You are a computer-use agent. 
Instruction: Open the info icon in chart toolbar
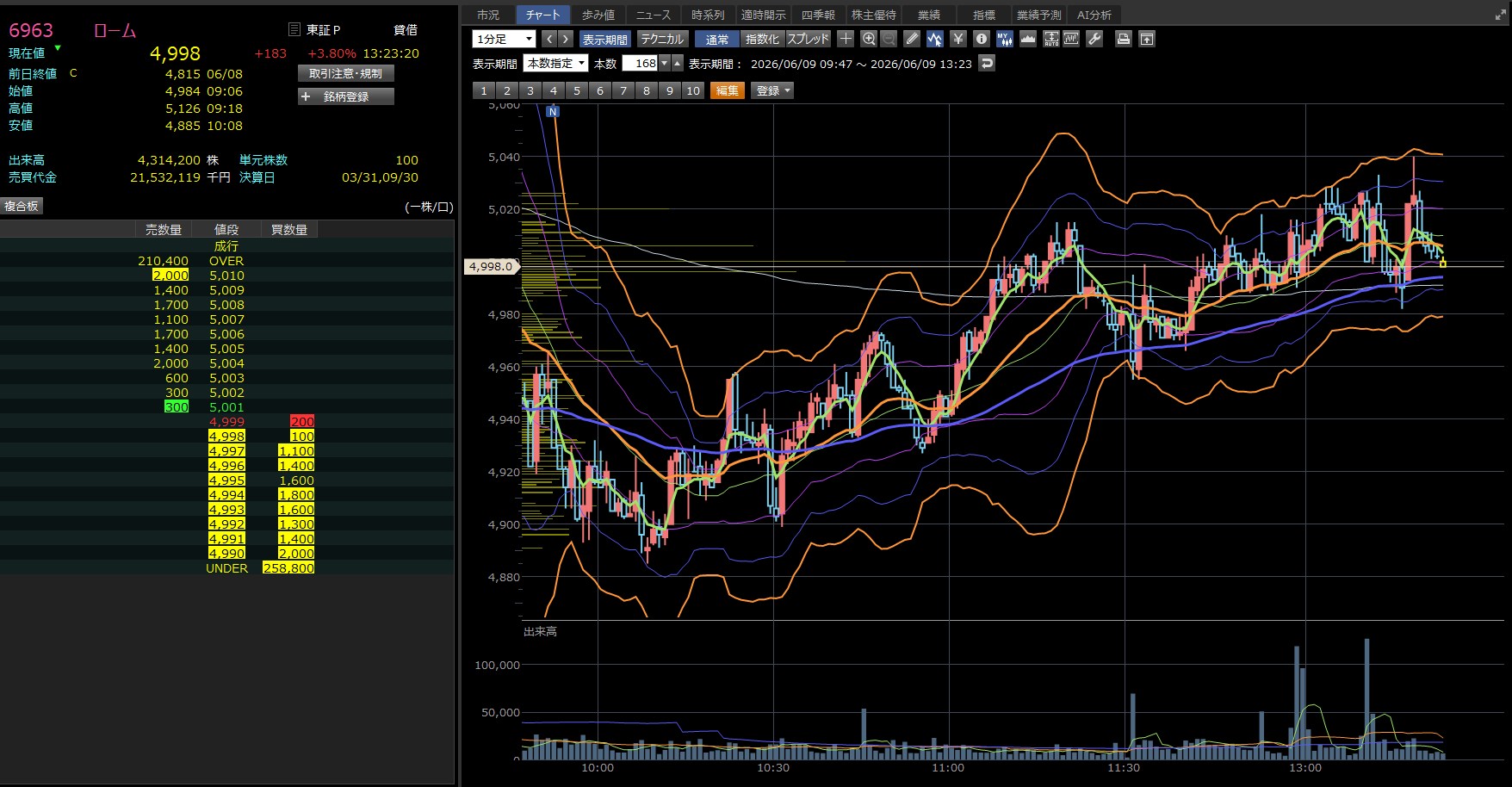point(981,39)
